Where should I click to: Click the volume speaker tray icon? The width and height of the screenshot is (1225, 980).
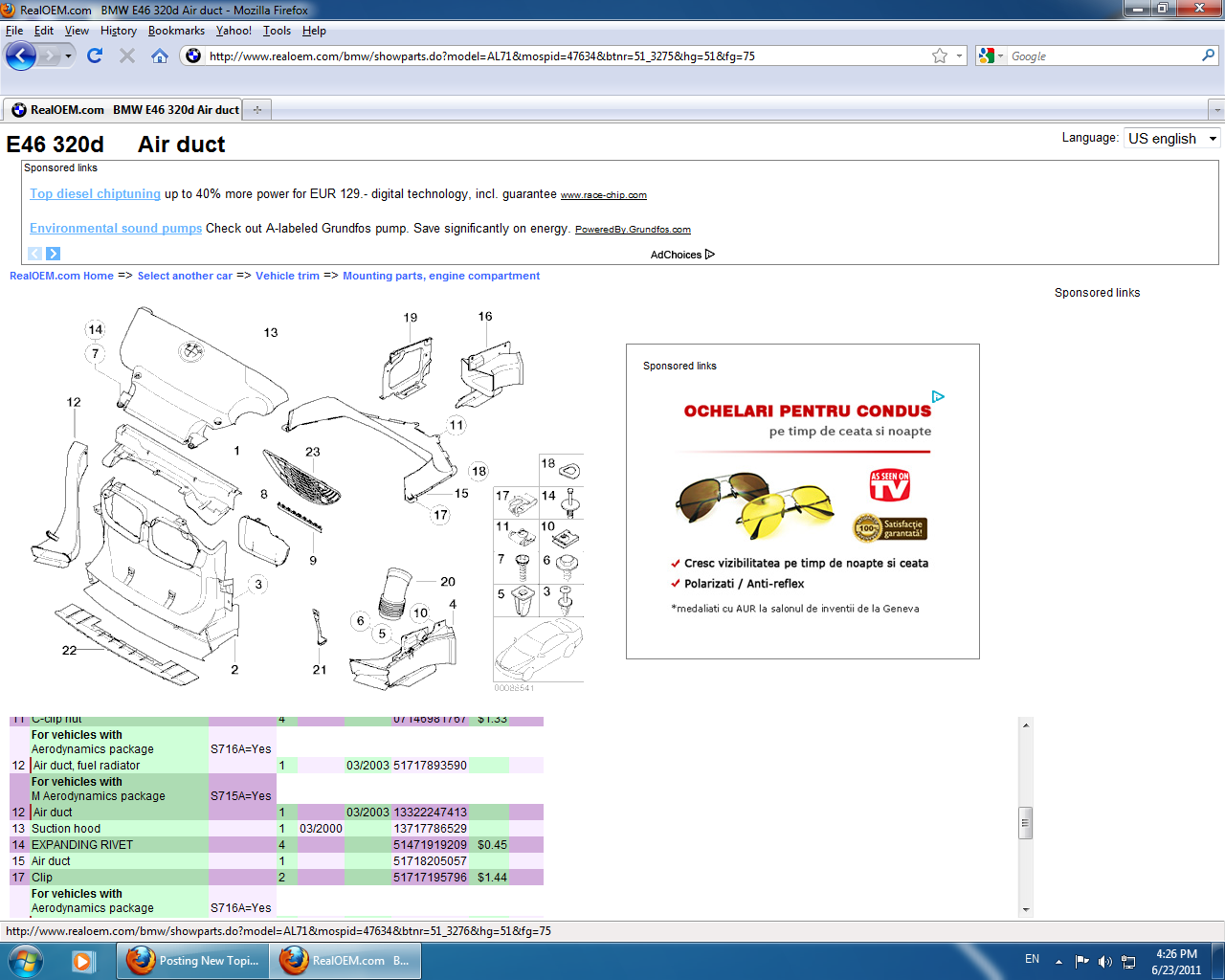click(x=1105, y=961)
